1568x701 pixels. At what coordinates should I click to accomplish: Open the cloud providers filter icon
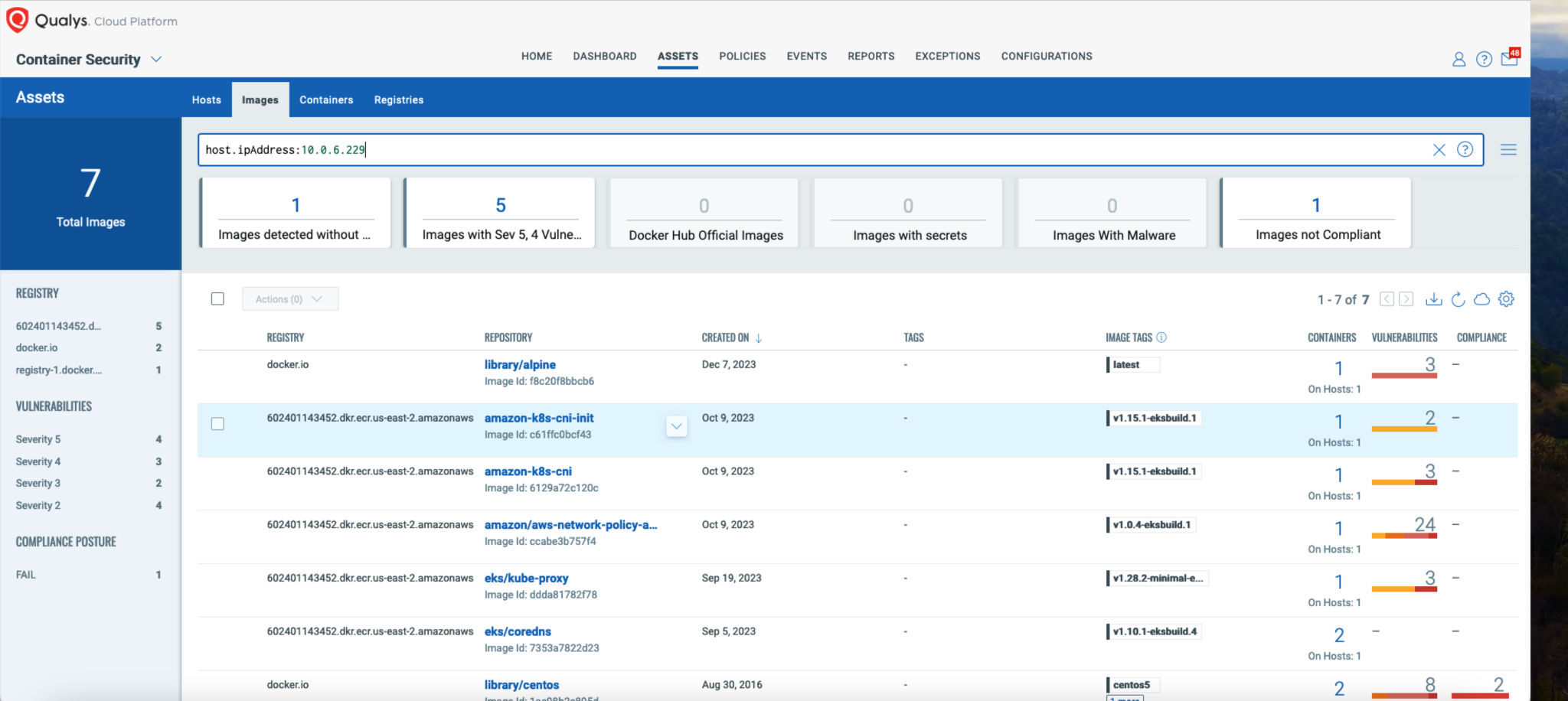pyautogui.click(x=1482, y=299)
